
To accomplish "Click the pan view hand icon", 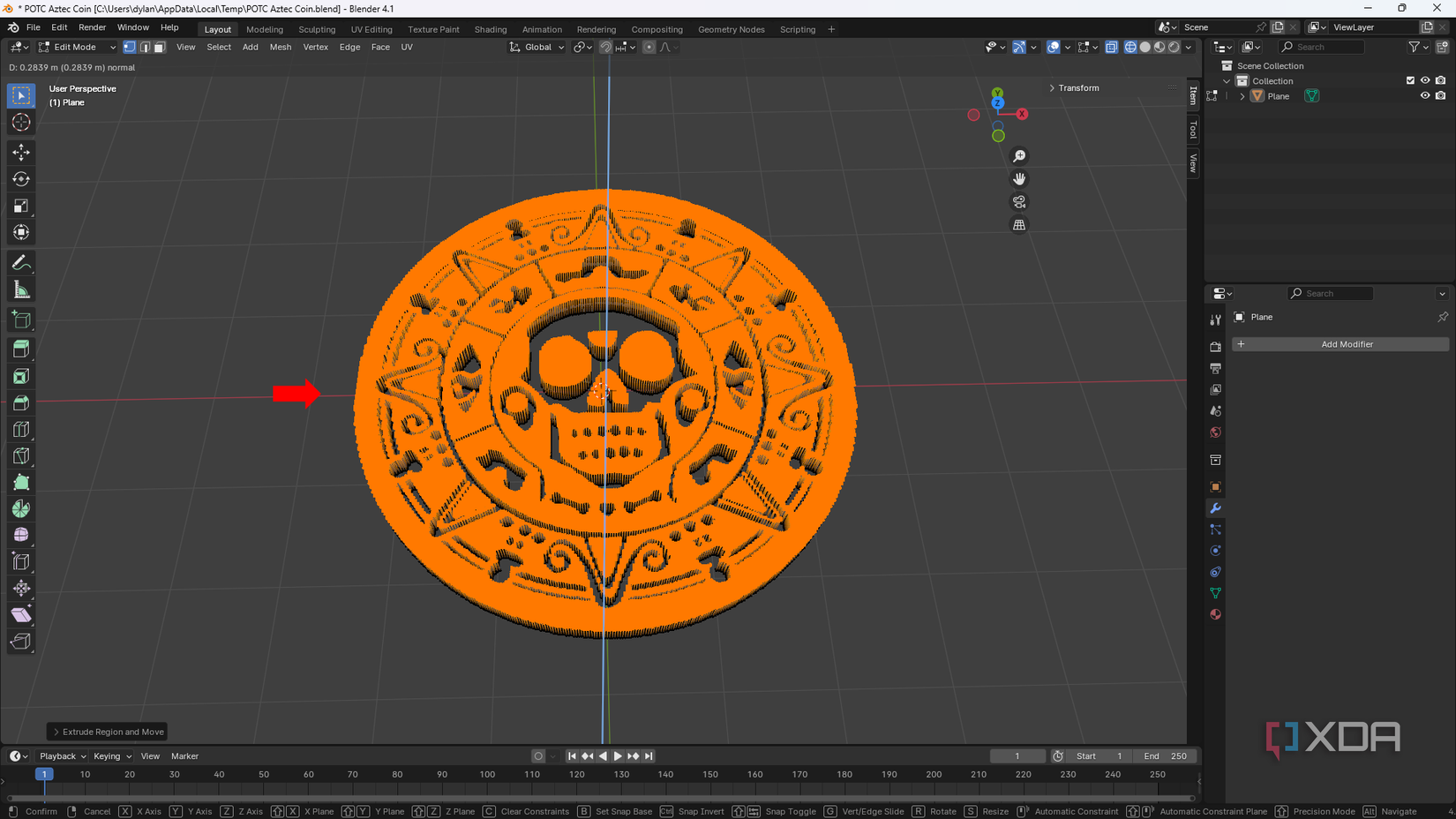I will (x=1019, y=179).
